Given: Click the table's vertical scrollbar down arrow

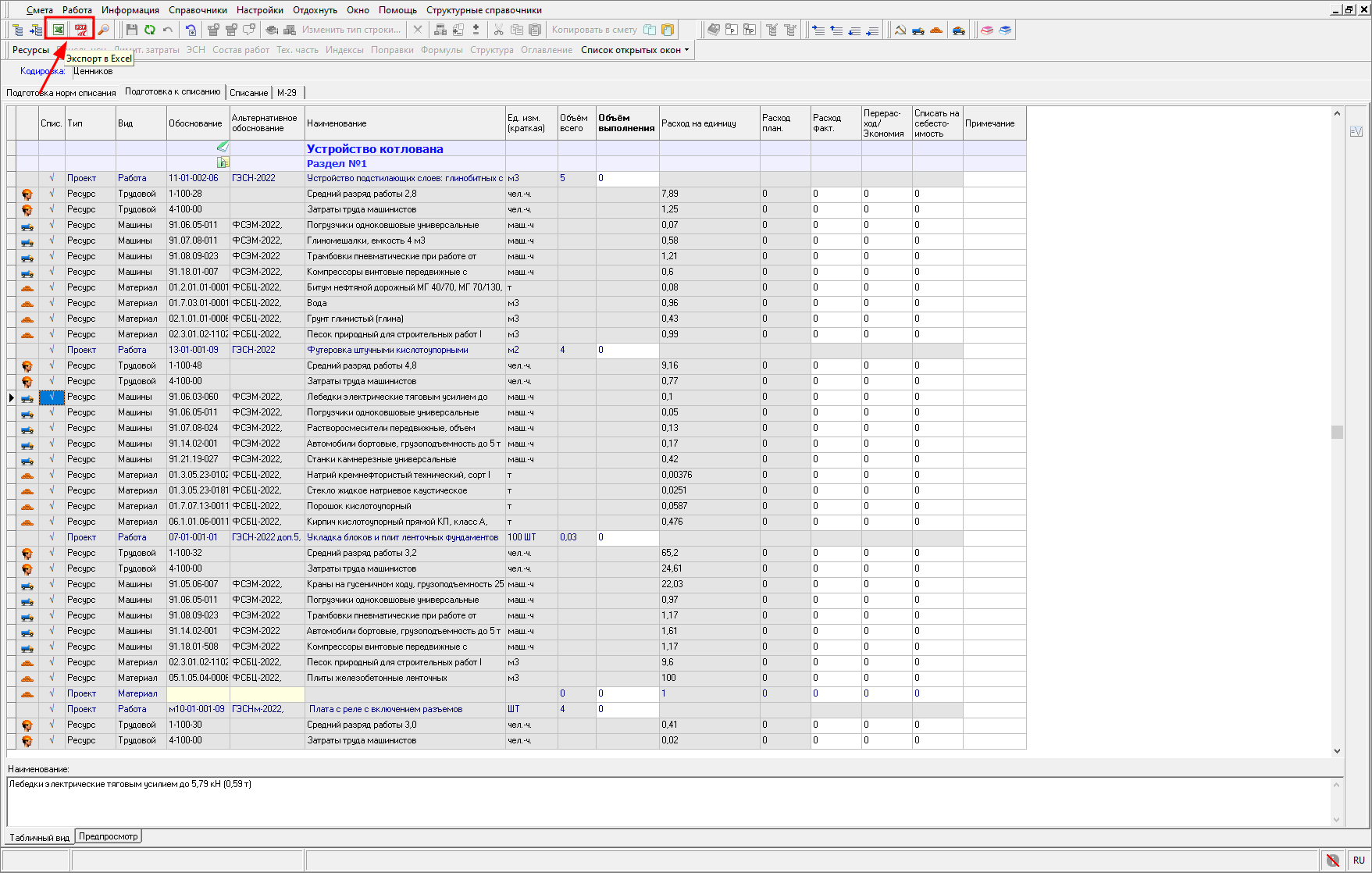Looking at the screenshot, I should tap(1337, 751).
